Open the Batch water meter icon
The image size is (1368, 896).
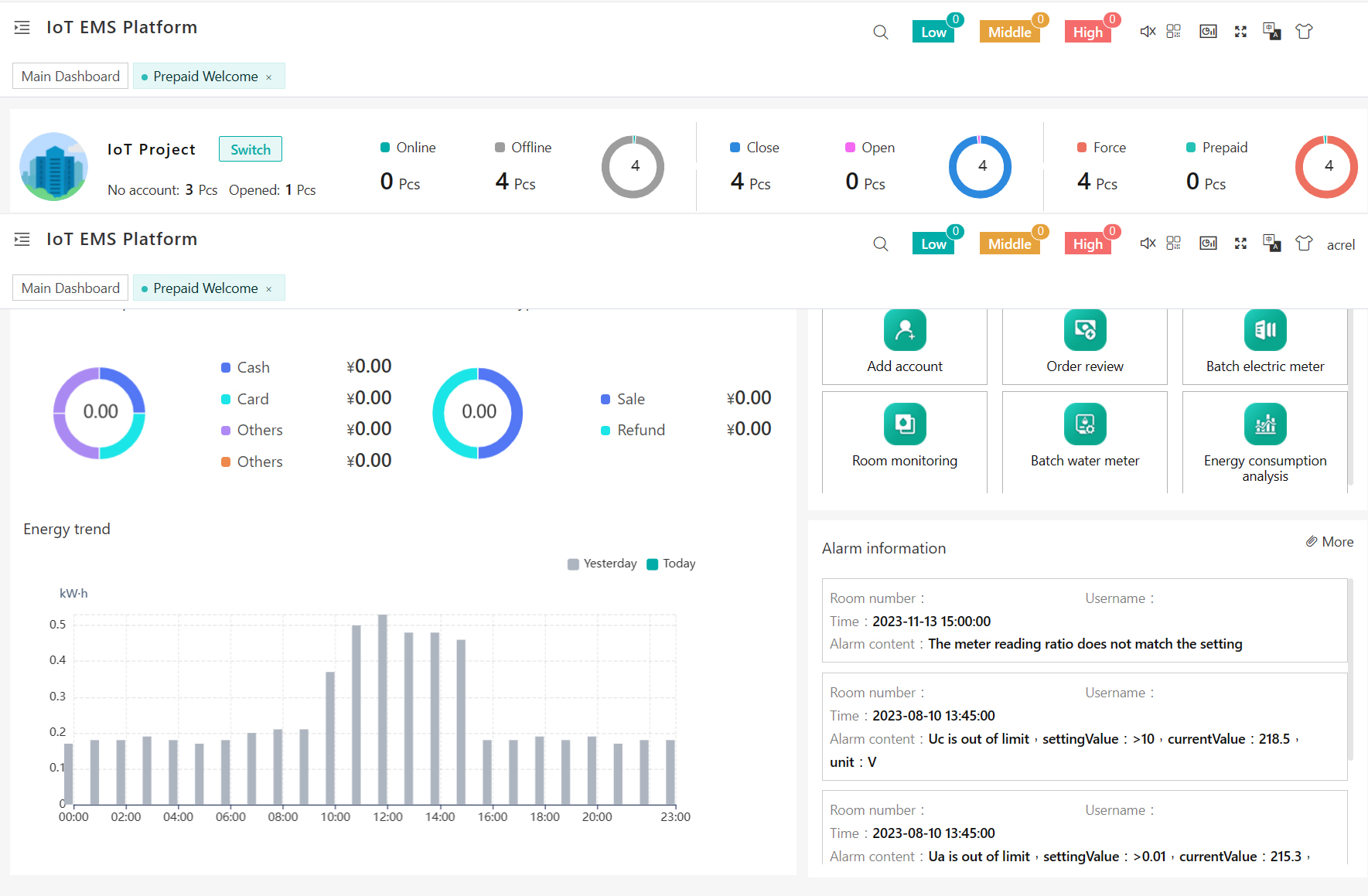click(1085, 424)
